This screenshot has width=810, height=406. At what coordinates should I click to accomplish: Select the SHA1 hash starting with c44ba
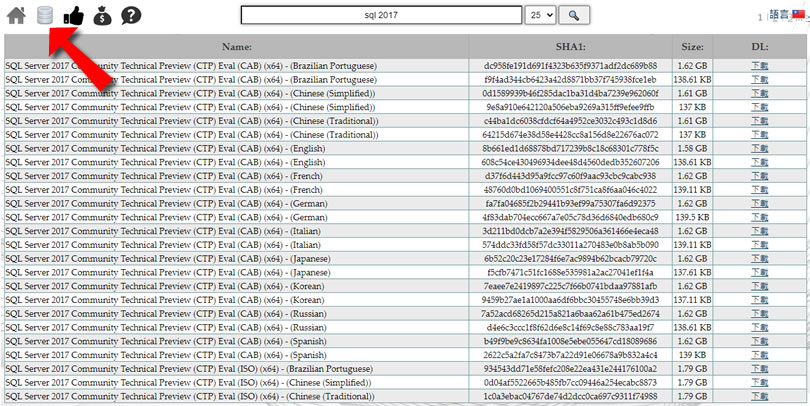pyautogui.click(x=570, y=121)
